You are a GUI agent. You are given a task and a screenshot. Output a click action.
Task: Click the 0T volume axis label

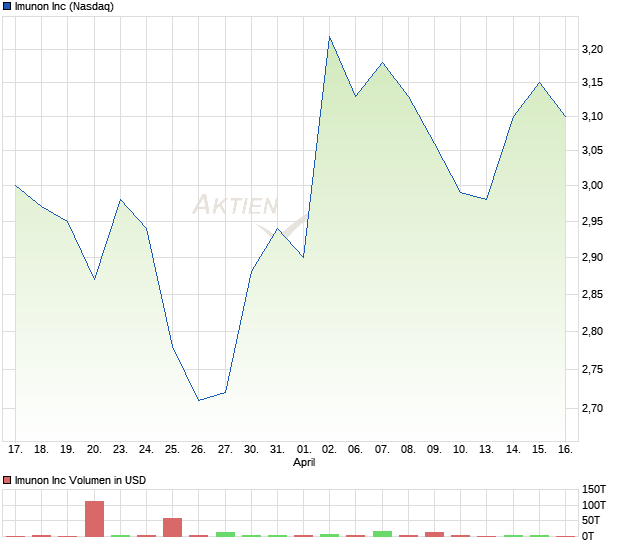(588, 536)
